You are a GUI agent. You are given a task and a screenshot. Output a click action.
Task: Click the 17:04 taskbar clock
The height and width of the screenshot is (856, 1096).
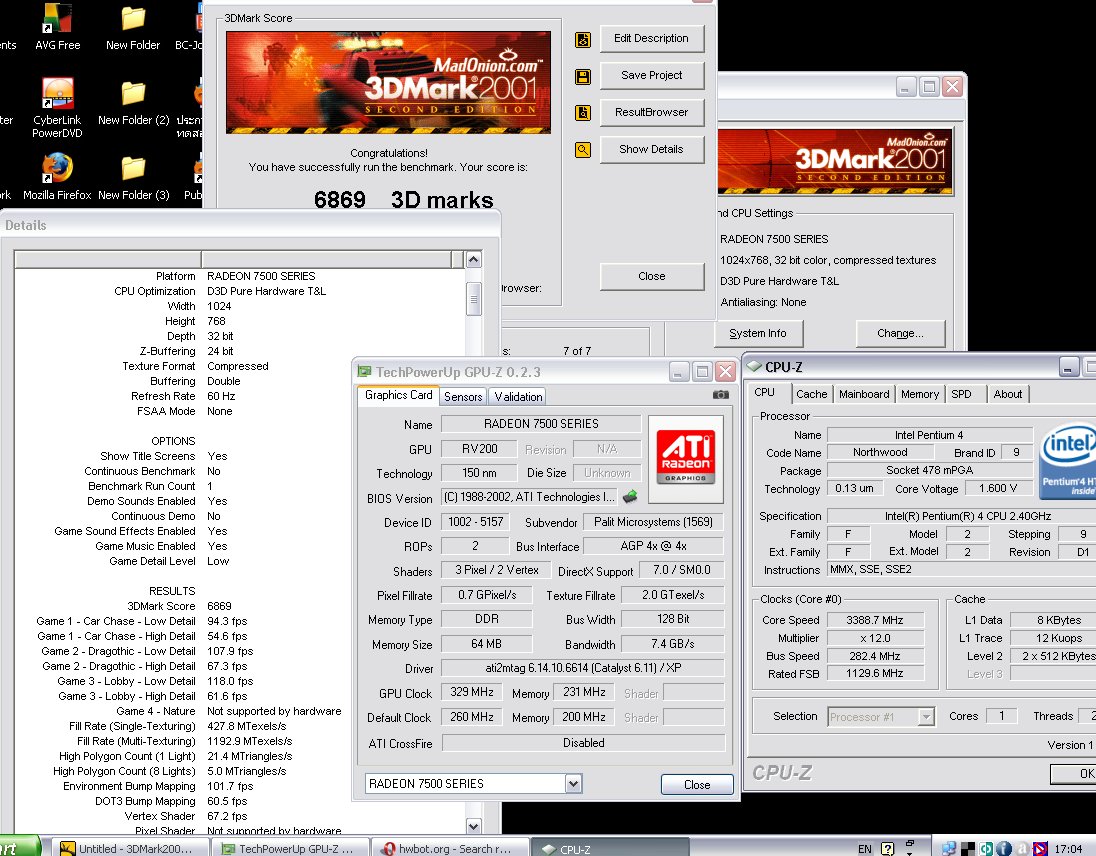point(1069,849)
